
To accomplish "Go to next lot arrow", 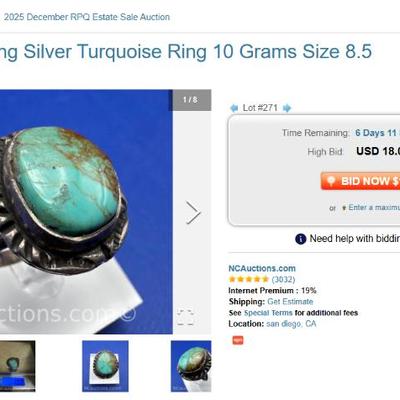I will point(287,108).
